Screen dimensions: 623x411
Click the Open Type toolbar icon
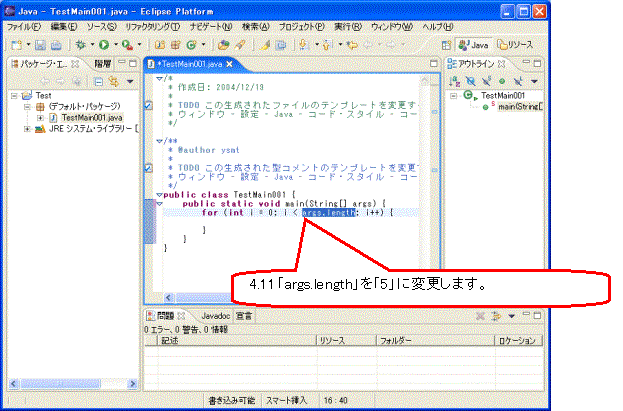click(x=224, y=45)
